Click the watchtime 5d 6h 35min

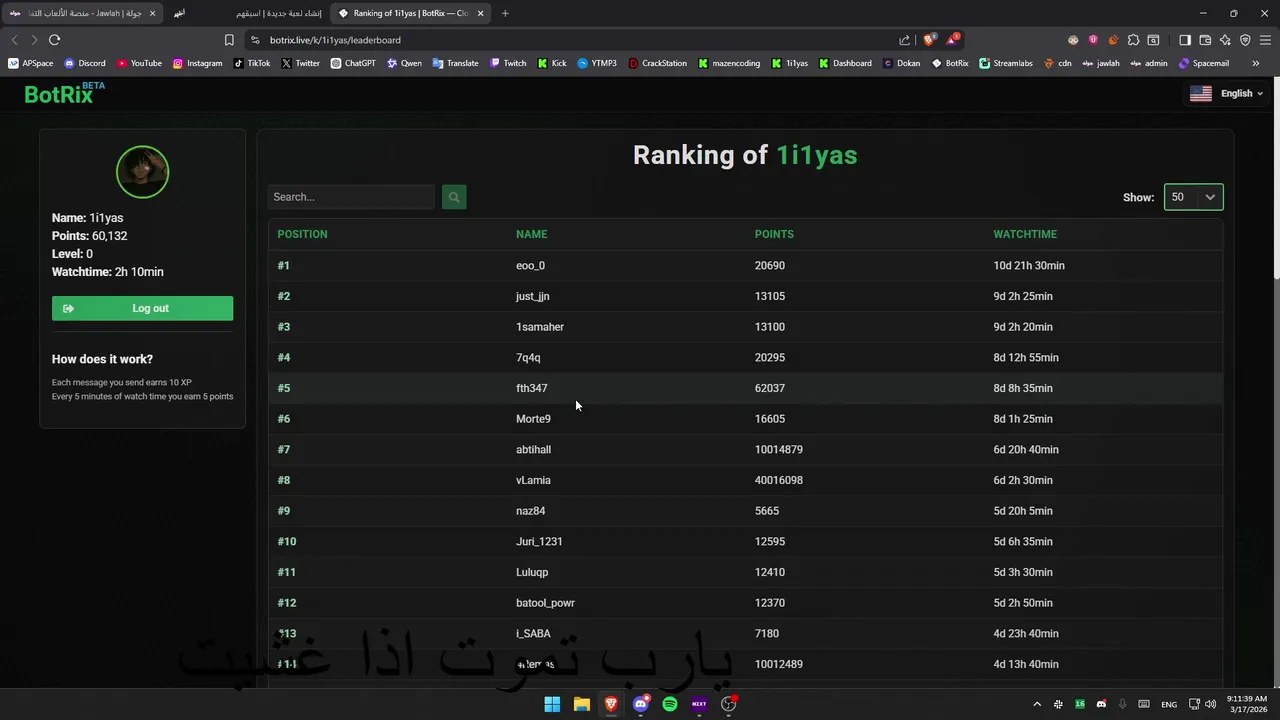point(1023,542)
